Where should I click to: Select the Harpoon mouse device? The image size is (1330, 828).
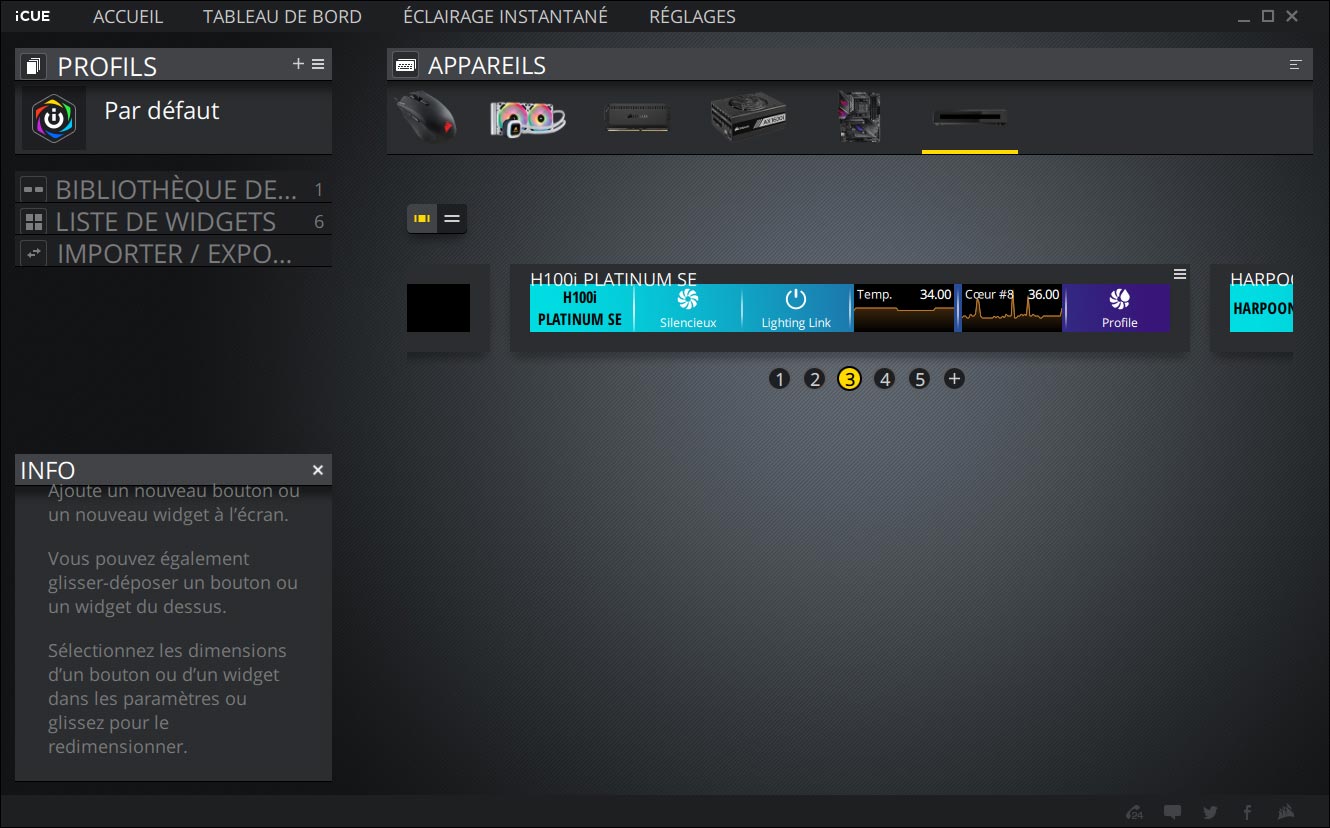click(x=426, y=118)
